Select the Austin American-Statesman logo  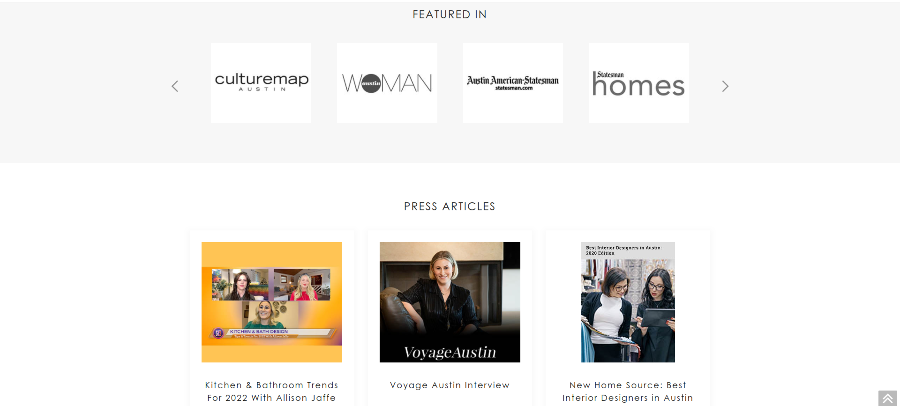513,83
